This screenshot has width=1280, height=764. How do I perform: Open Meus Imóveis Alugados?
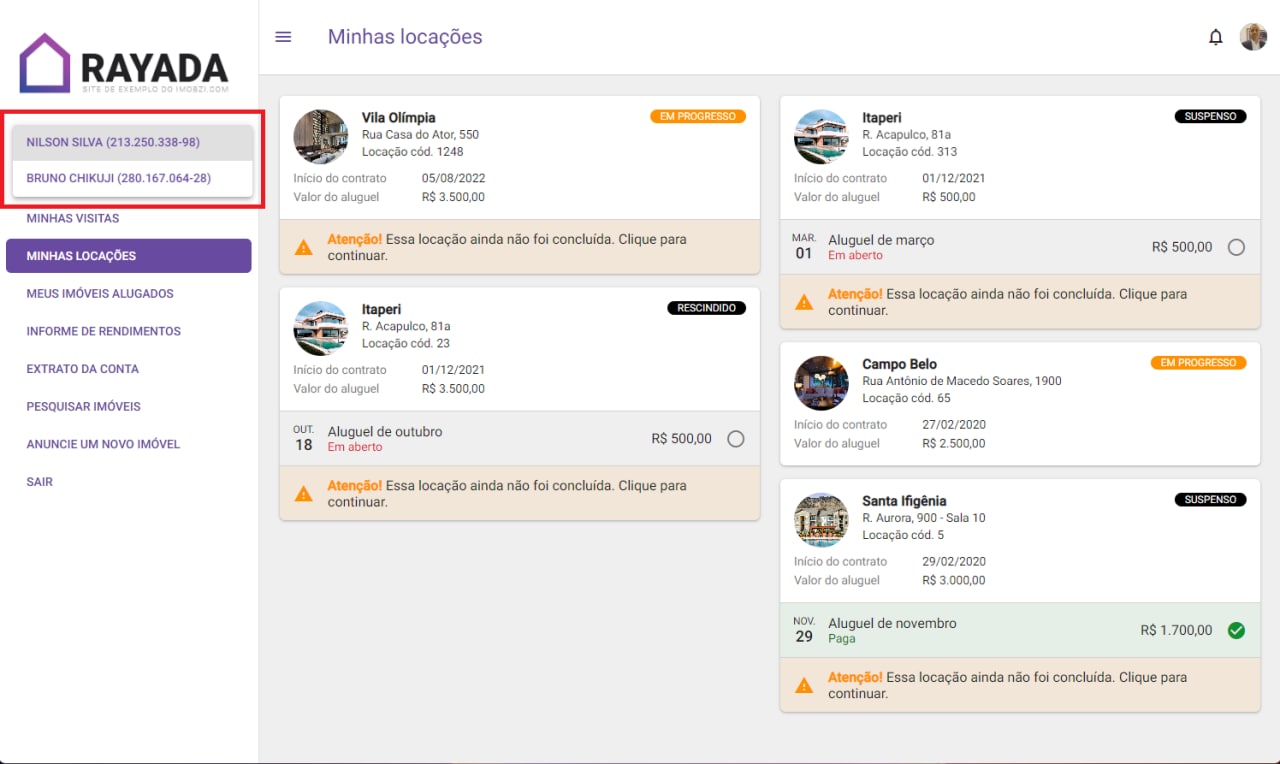coord(100,294)
